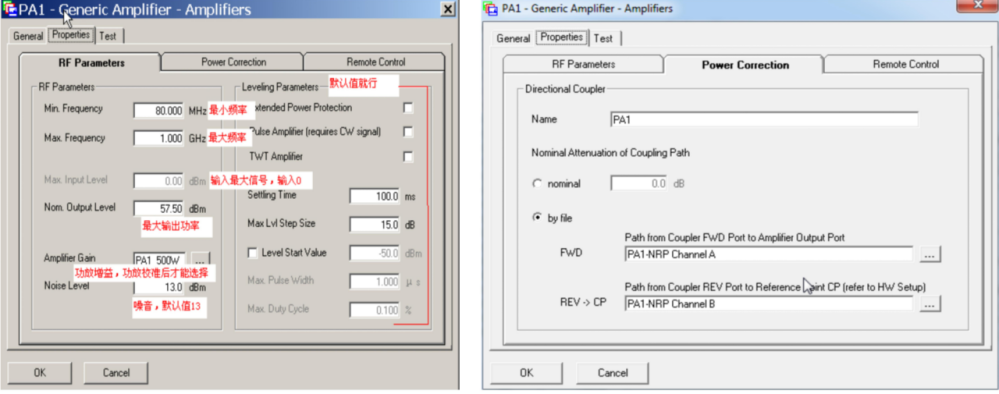
Task: Enable Level Start Value checkbox
Action: point(252,253)
